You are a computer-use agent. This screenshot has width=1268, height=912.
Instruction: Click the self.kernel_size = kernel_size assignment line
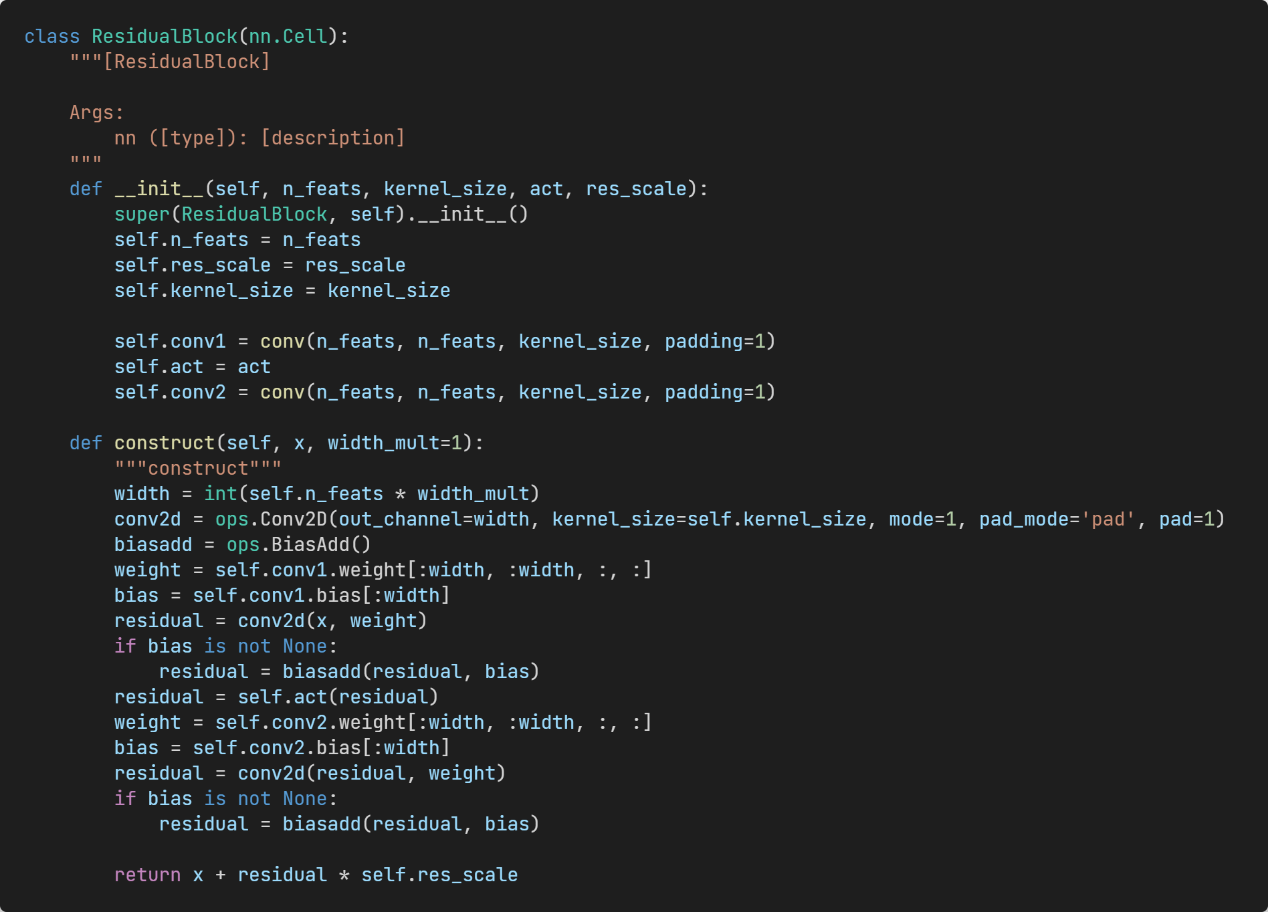(282, 290)
